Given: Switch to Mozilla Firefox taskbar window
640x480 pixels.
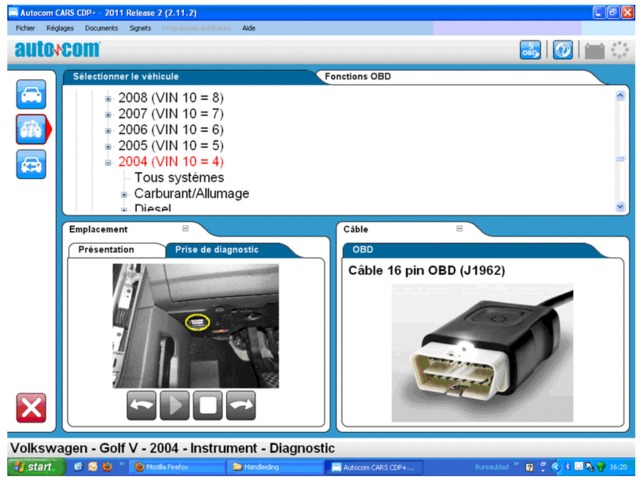Looking at the screenshot, I should [178, 467].
